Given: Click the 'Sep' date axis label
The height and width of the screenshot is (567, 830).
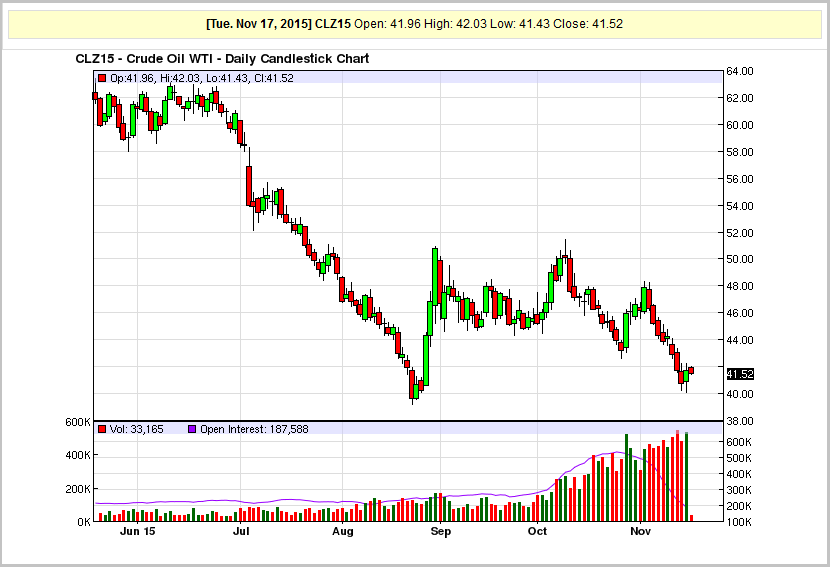Looking at the screenshot, I should click(440, 531).
